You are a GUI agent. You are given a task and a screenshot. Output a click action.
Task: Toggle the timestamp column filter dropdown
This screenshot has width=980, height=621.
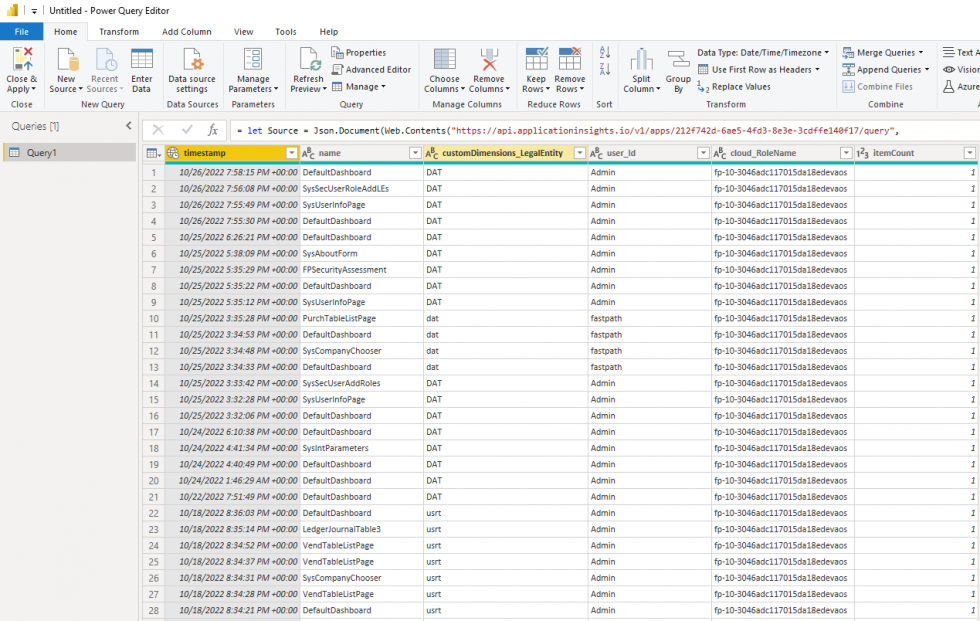290,152
